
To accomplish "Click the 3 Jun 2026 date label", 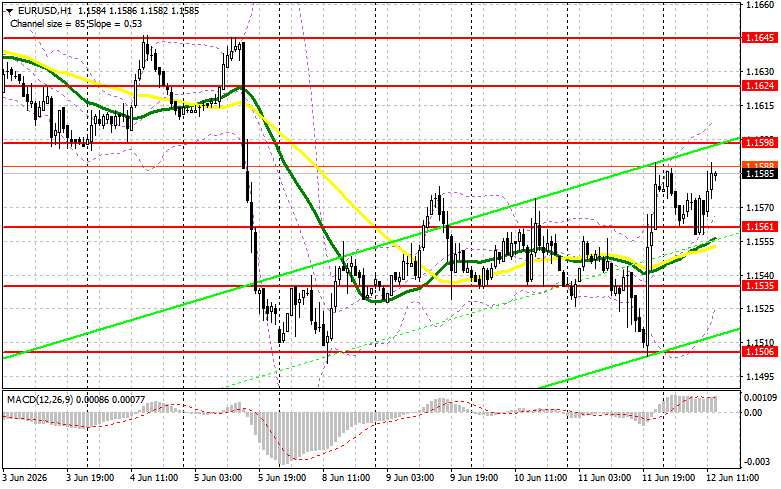I will click(x=25, y=478).
